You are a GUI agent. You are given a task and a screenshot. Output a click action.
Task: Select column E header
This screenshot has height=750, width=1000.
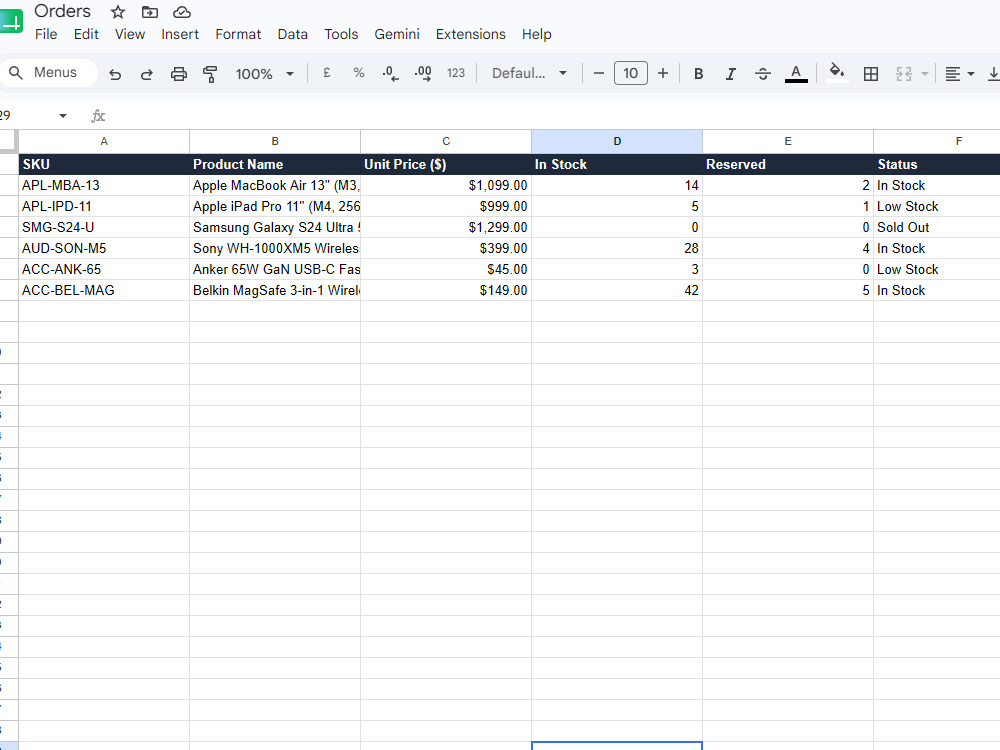point(788,142)
